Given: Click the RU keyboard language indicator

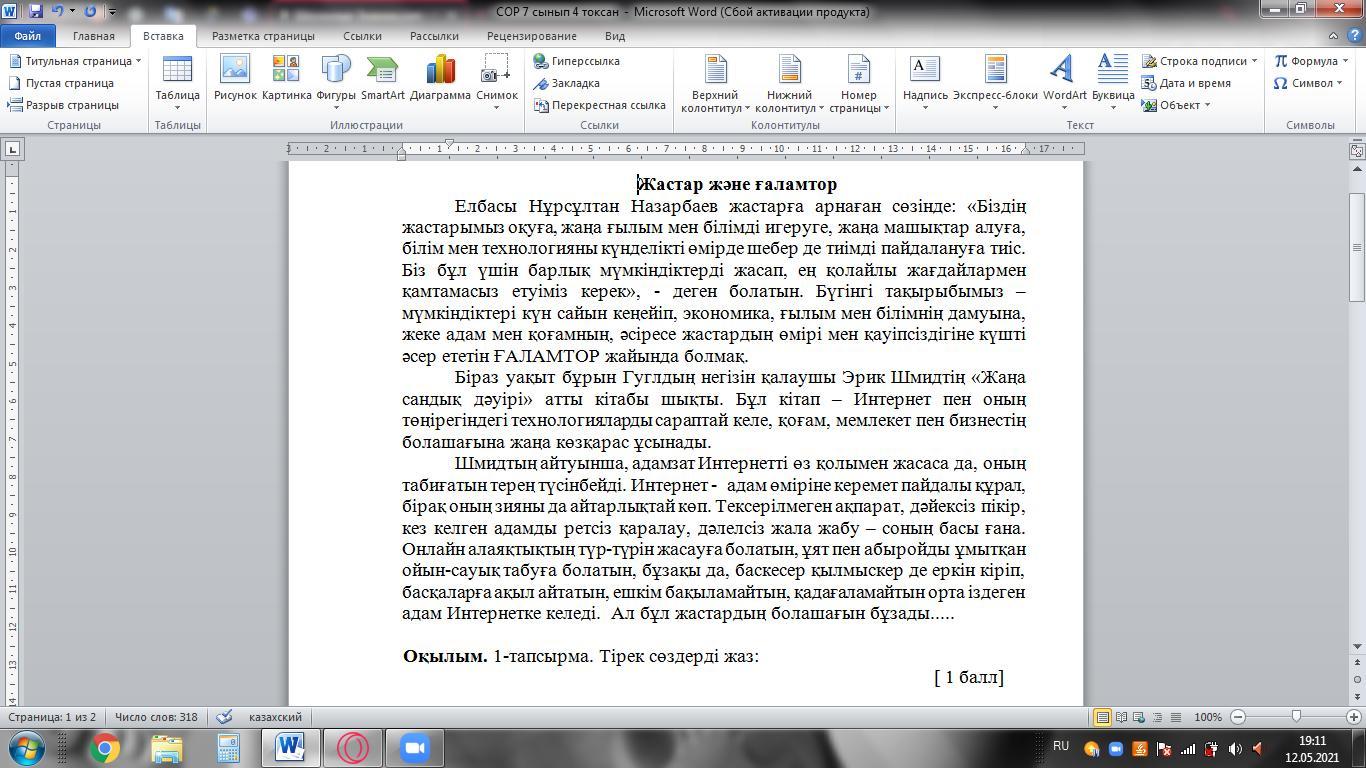Looking at the screenshot, I should (1062, 746).
